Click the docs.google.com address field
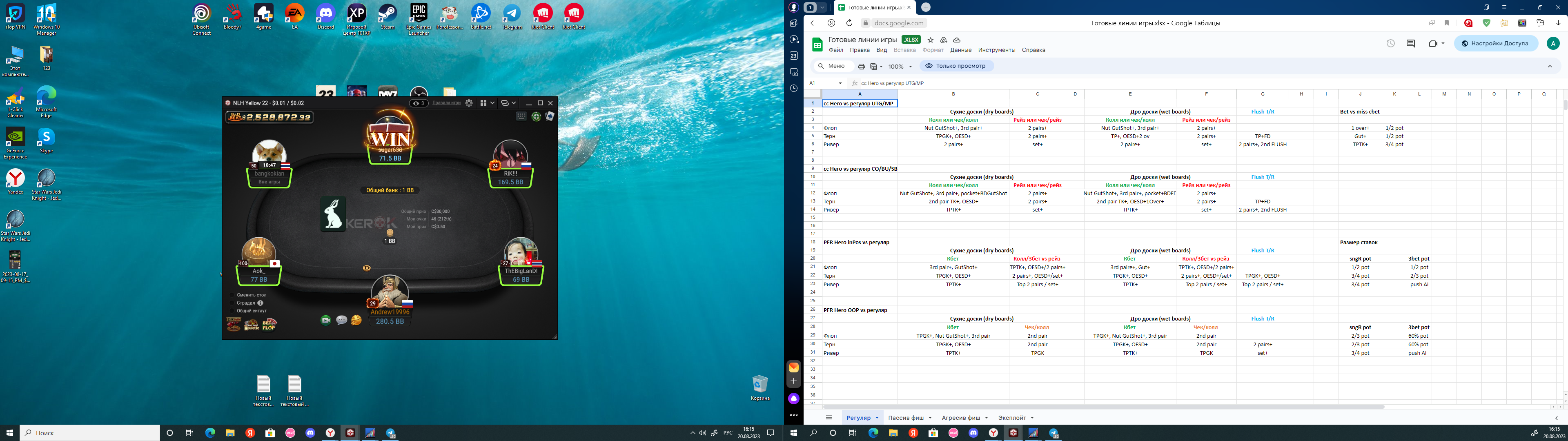Screen dimensions: 1568x441 click(899, 23)
